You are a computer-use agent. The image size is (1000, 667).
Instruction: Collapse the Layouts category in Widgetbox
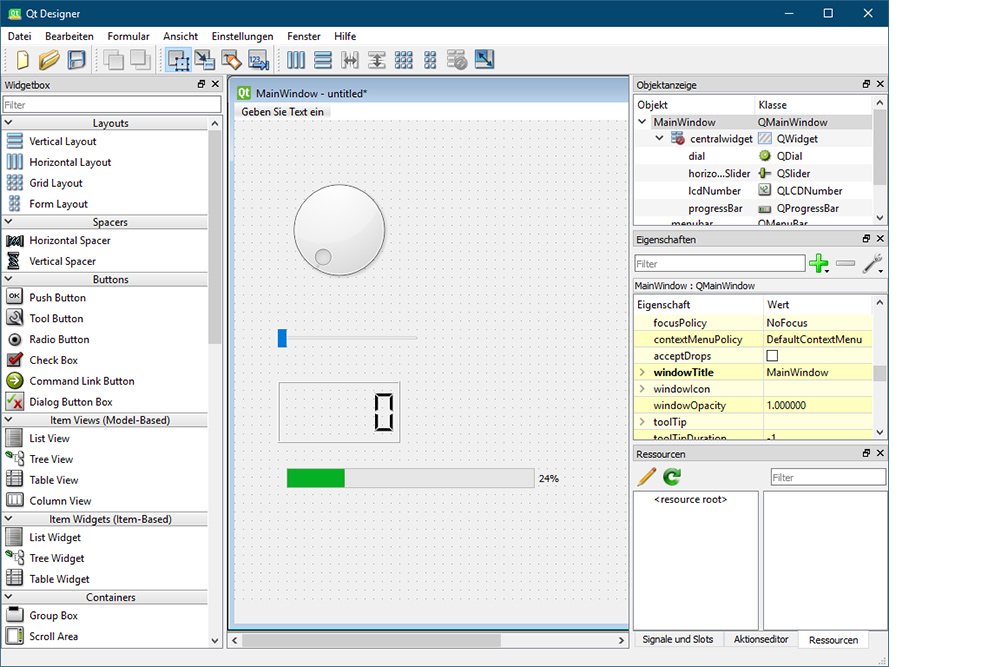9,122
